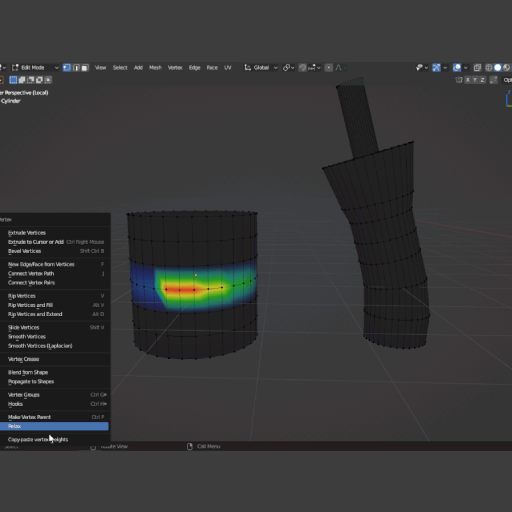
Task: Select the set-new selection mode icon
Action: [x=13, y=80]
